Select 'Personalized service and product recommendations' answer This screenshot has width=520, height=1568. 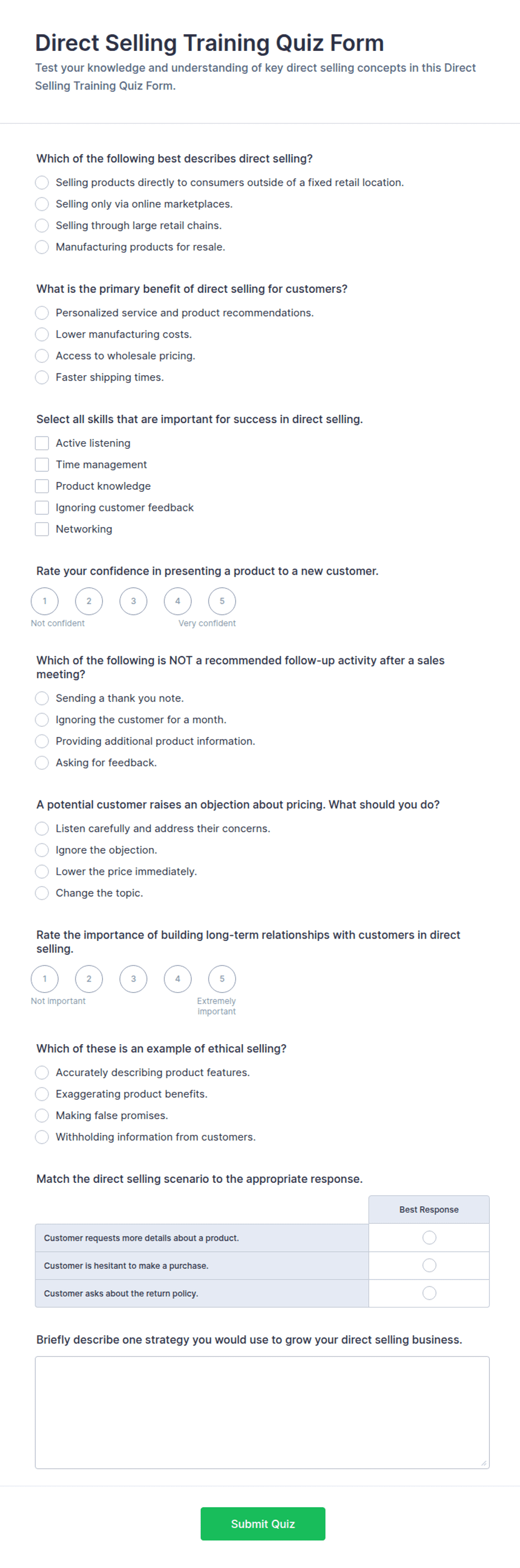pos(42,313)
